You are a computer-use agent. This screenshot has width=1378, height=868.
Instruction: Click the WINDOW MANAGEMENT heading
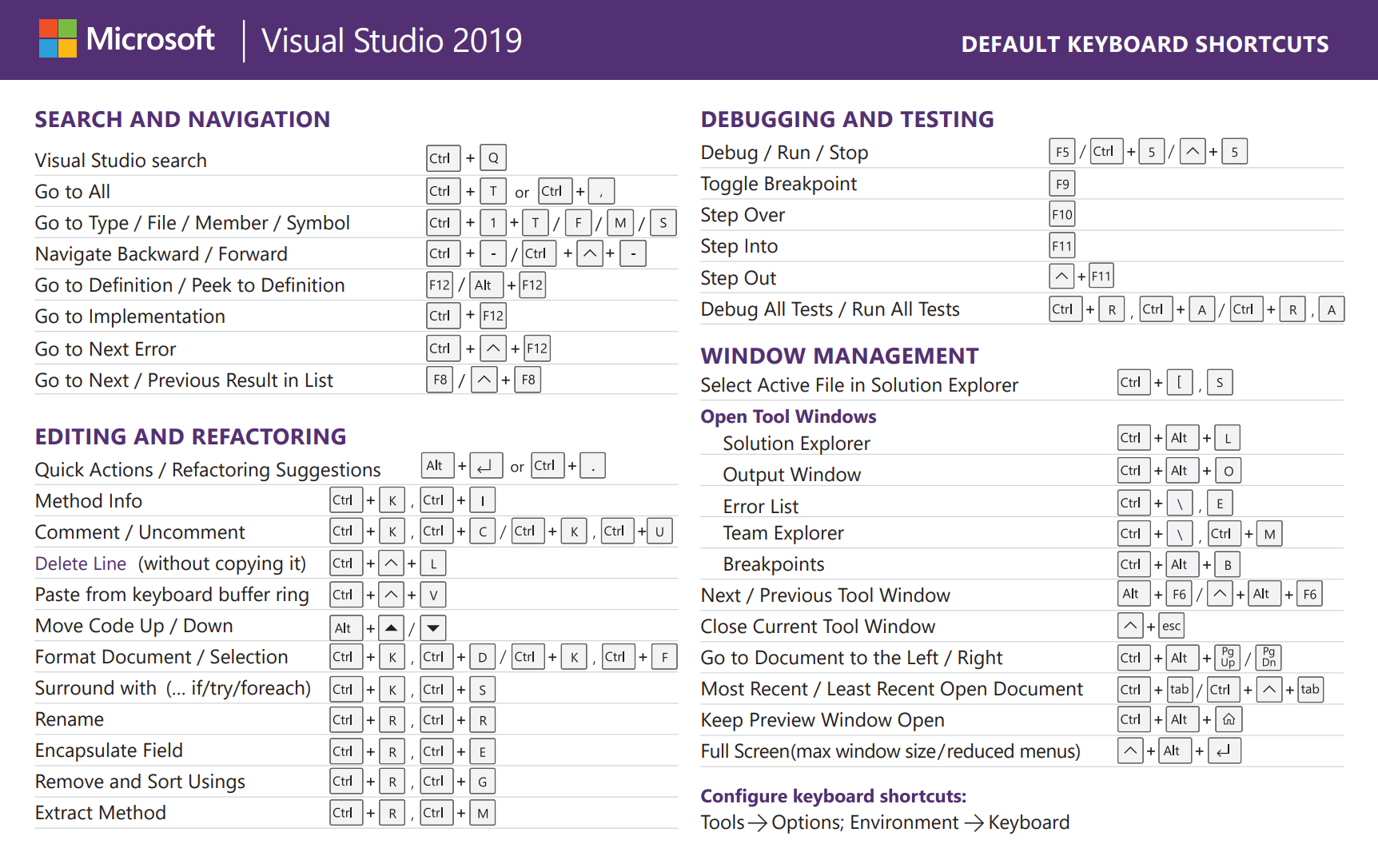click(x=839, y=356)
